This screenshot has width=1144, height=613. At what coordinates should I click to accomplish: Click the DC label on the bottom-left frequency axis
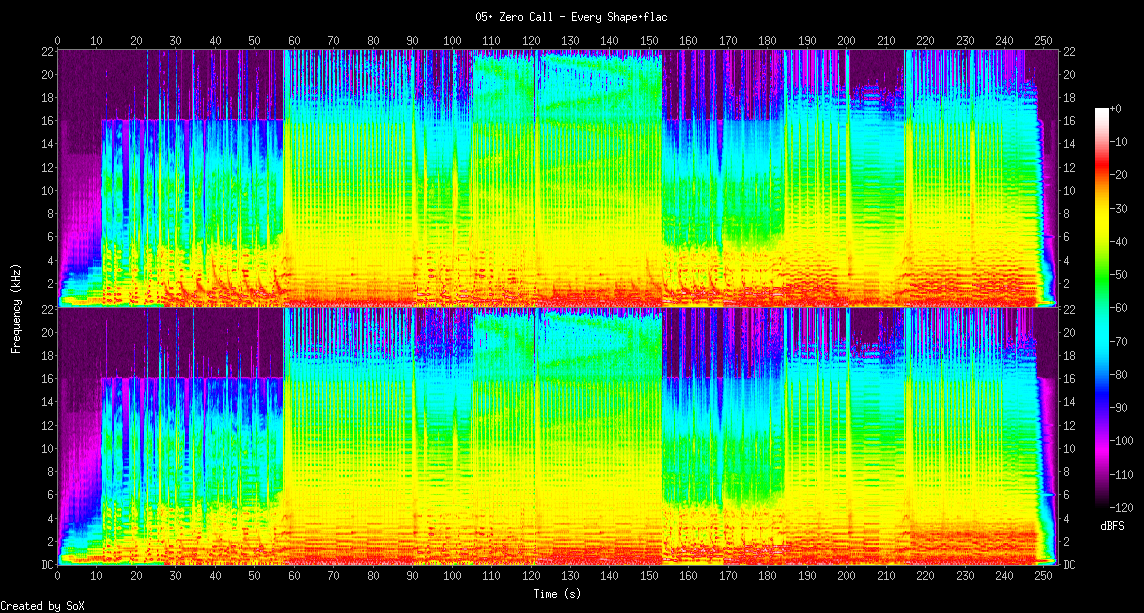[x=45, y=565]
